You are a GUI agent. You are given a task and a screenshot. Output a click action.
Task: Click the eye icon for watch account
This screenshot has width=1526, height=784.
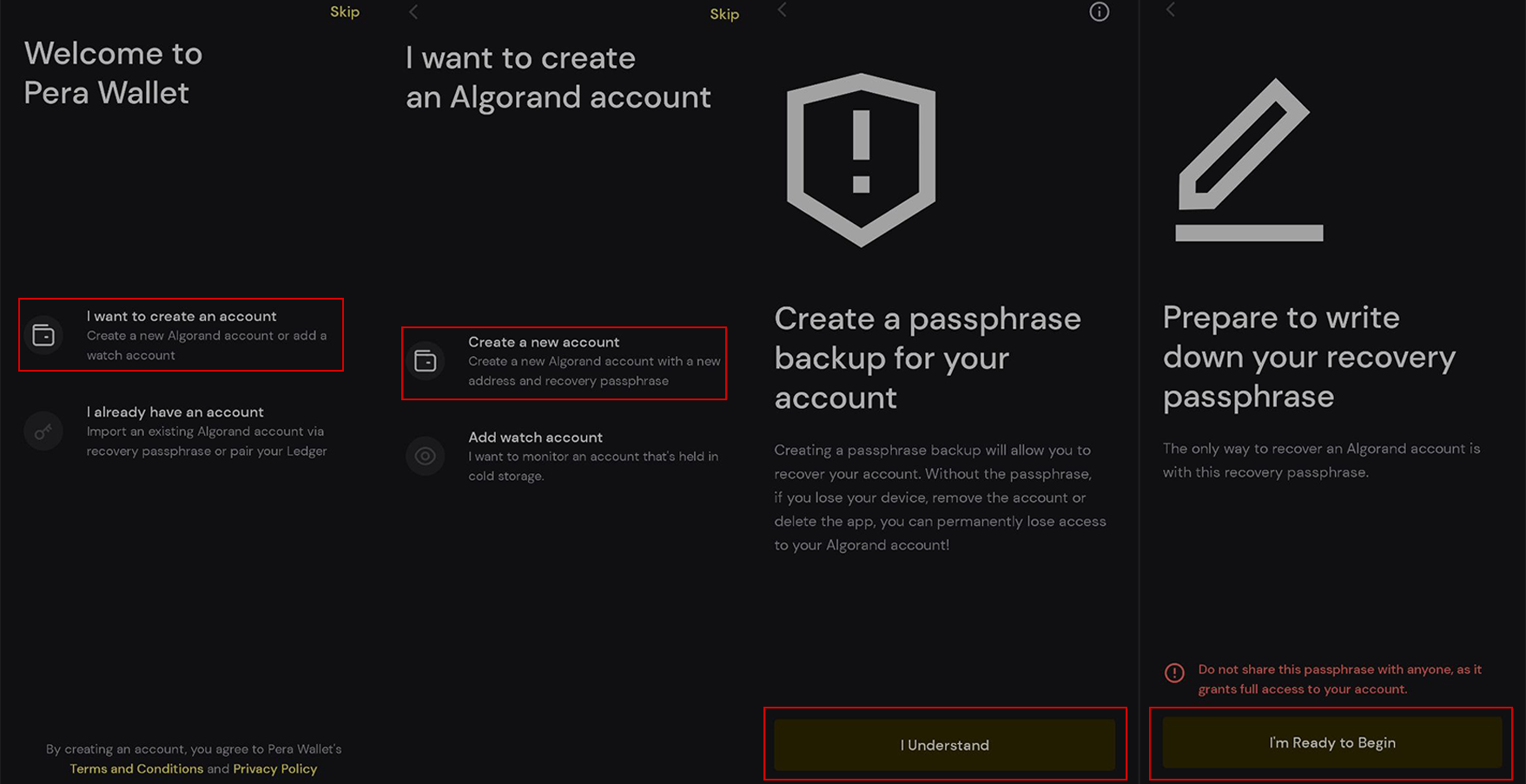click(x=426, y=456)
